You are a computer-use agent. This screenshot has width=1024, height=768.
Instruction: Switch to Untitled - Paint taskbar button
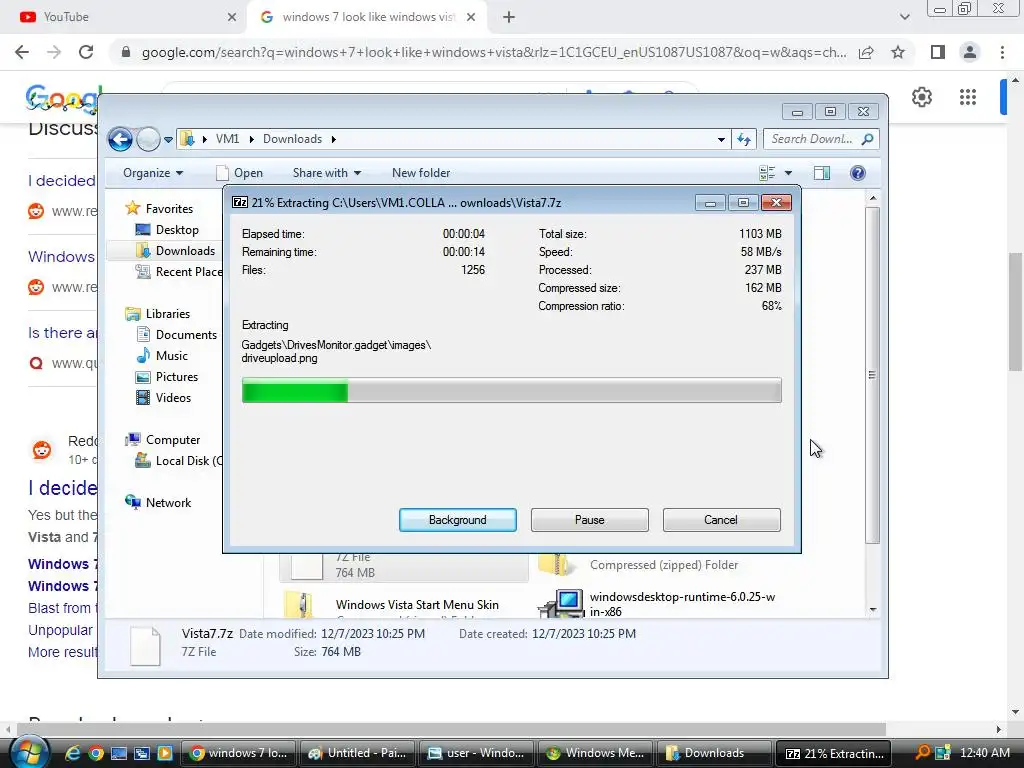(357, 753)
